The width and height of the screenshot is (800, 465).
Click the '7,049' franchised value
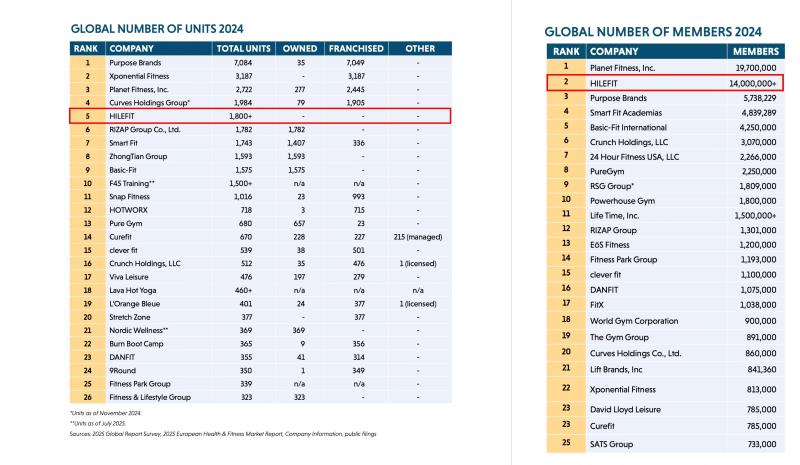click(x=355, y=63)
